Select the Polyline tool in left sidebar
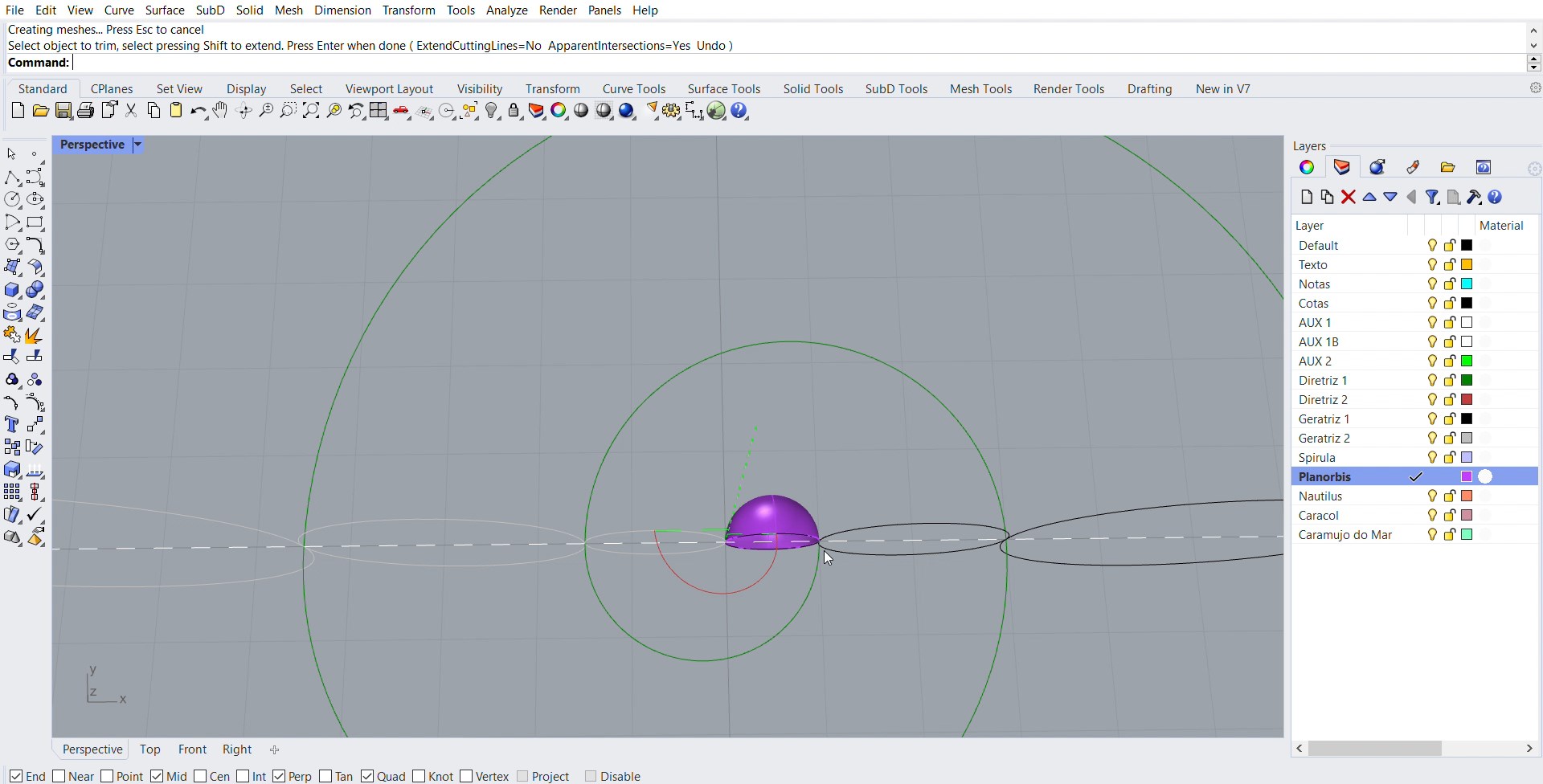 click(x=12, y=177)
